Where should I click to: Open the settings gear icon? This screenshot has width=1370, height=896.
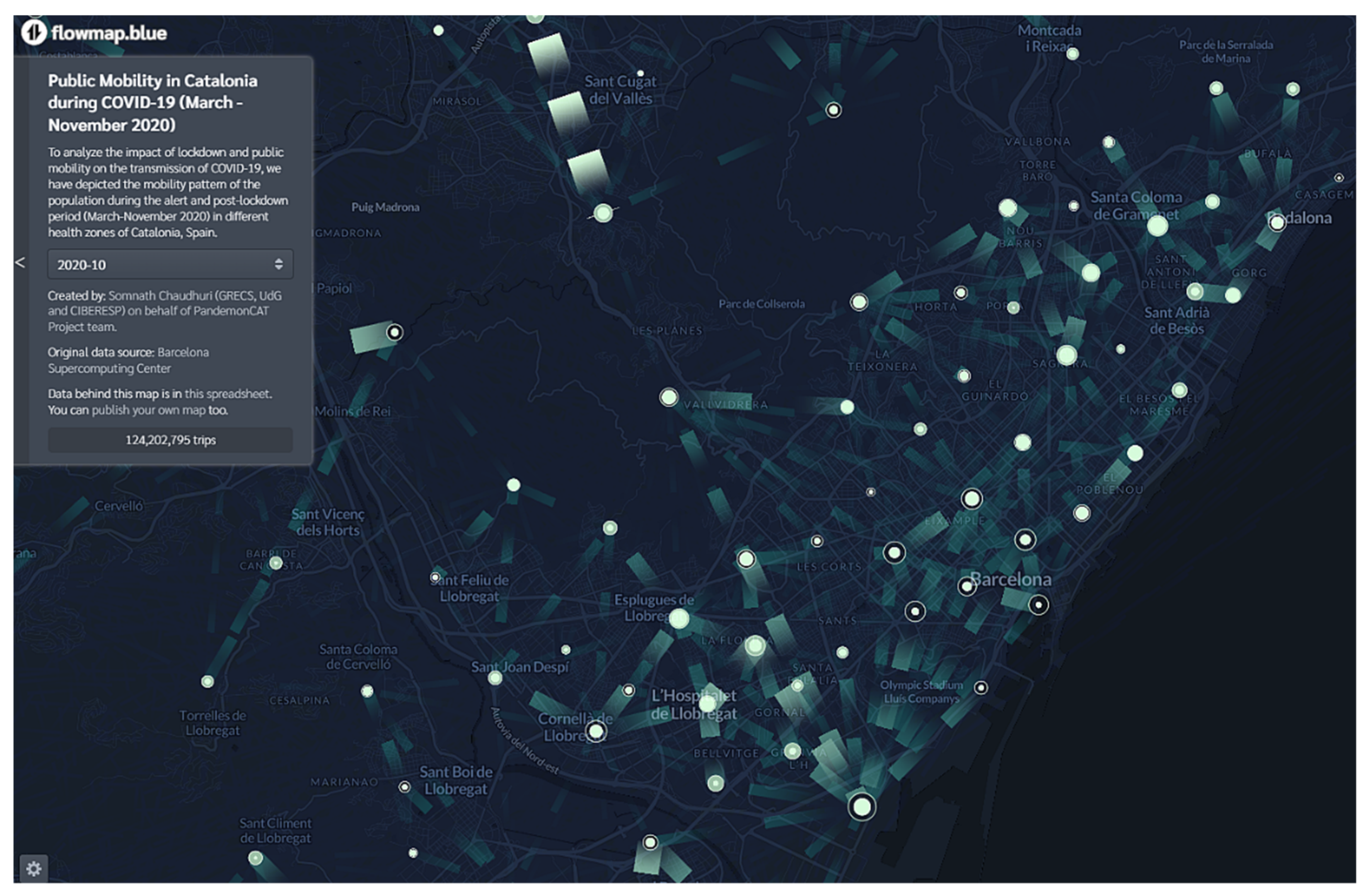(x=34, y=868)
